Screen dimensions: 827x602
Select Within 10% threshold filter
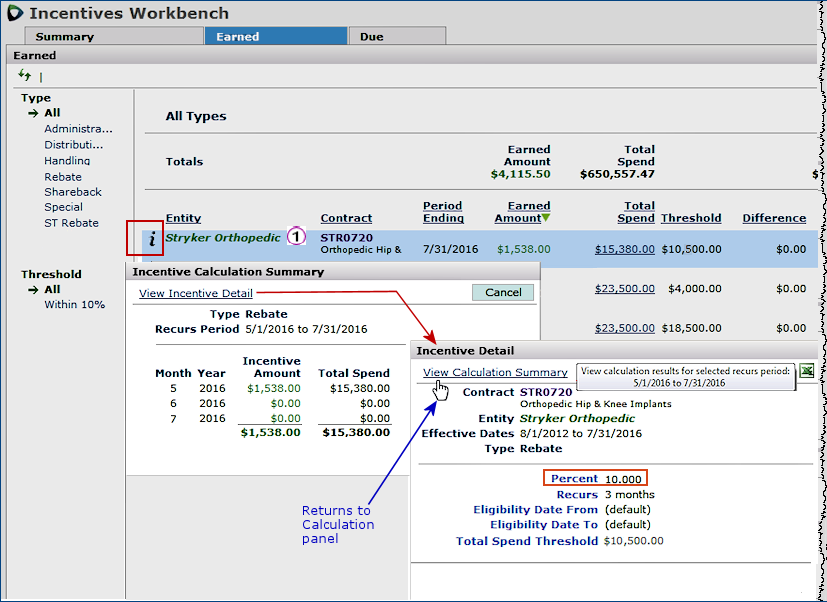pos(74,304)
